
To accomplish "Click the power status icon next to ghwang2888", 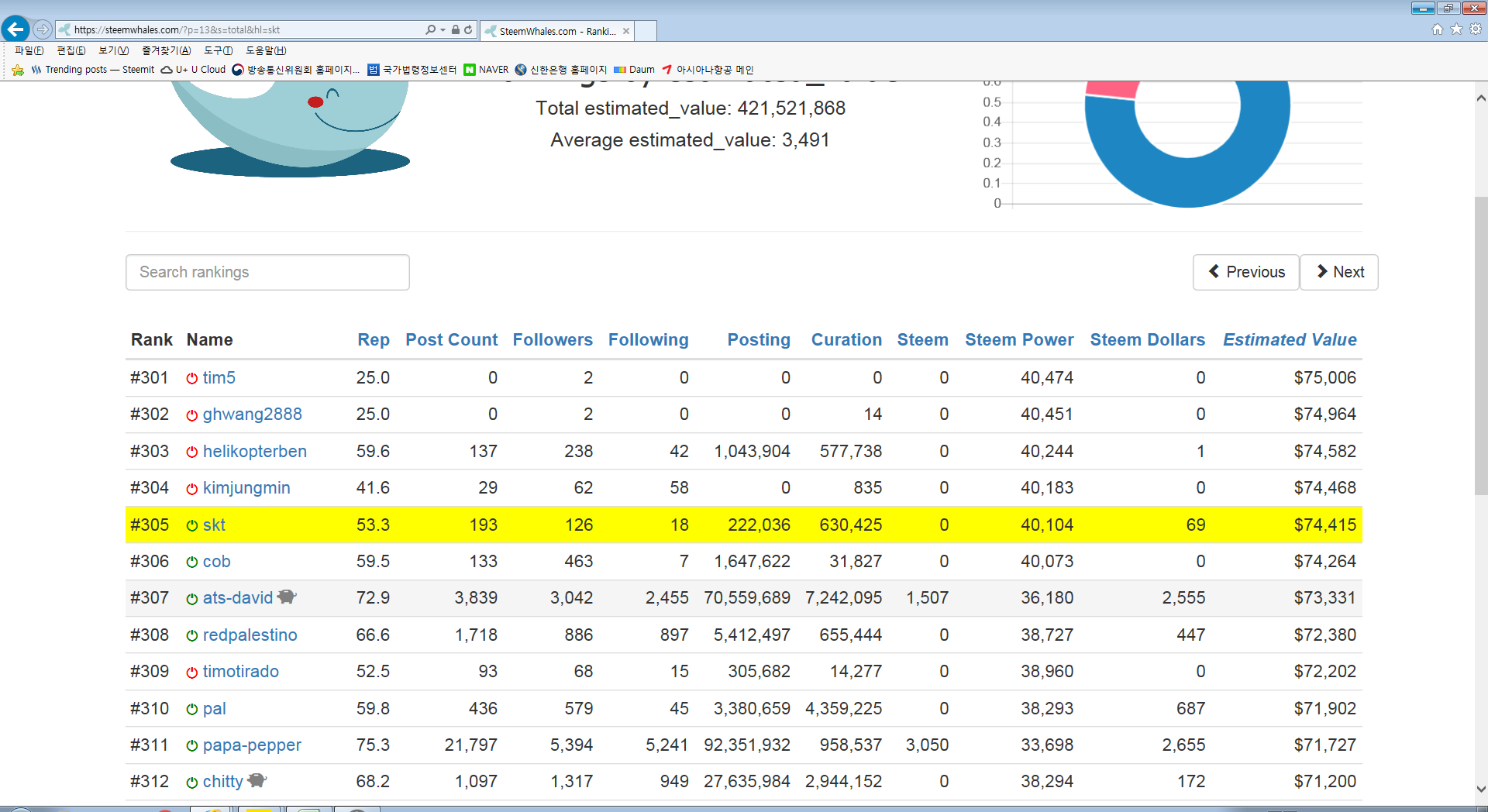I will (191, 415).
